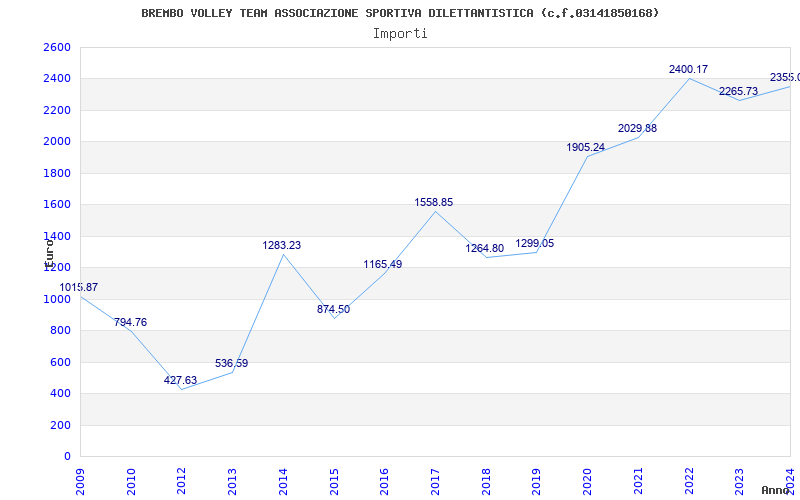This screenshot has width=800, height=500.
Task: Click x-axis year 2013
Action: pyautogui.click(x=233, y=481)
